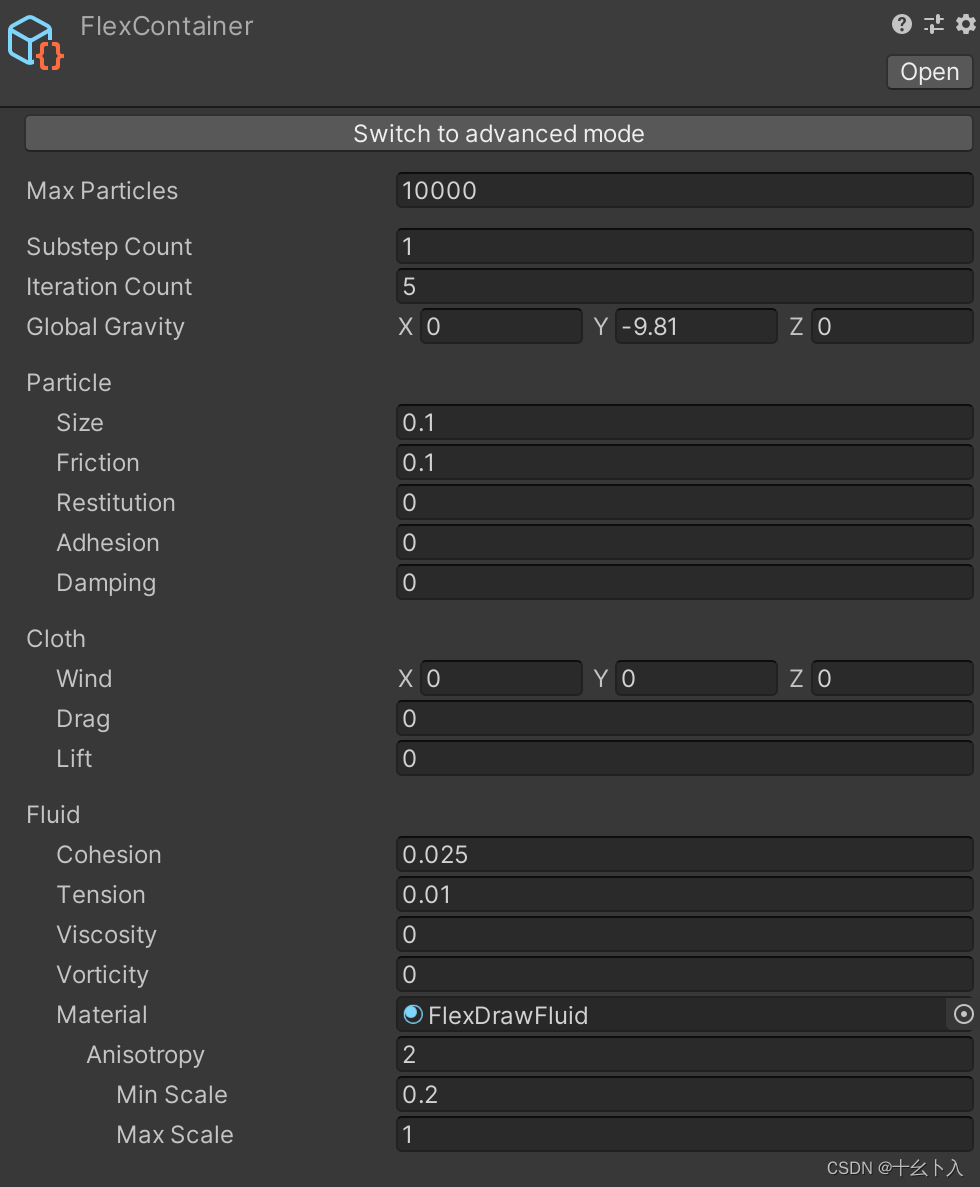
Task: Click the Tension input field
Action: [x=684, y=895]
